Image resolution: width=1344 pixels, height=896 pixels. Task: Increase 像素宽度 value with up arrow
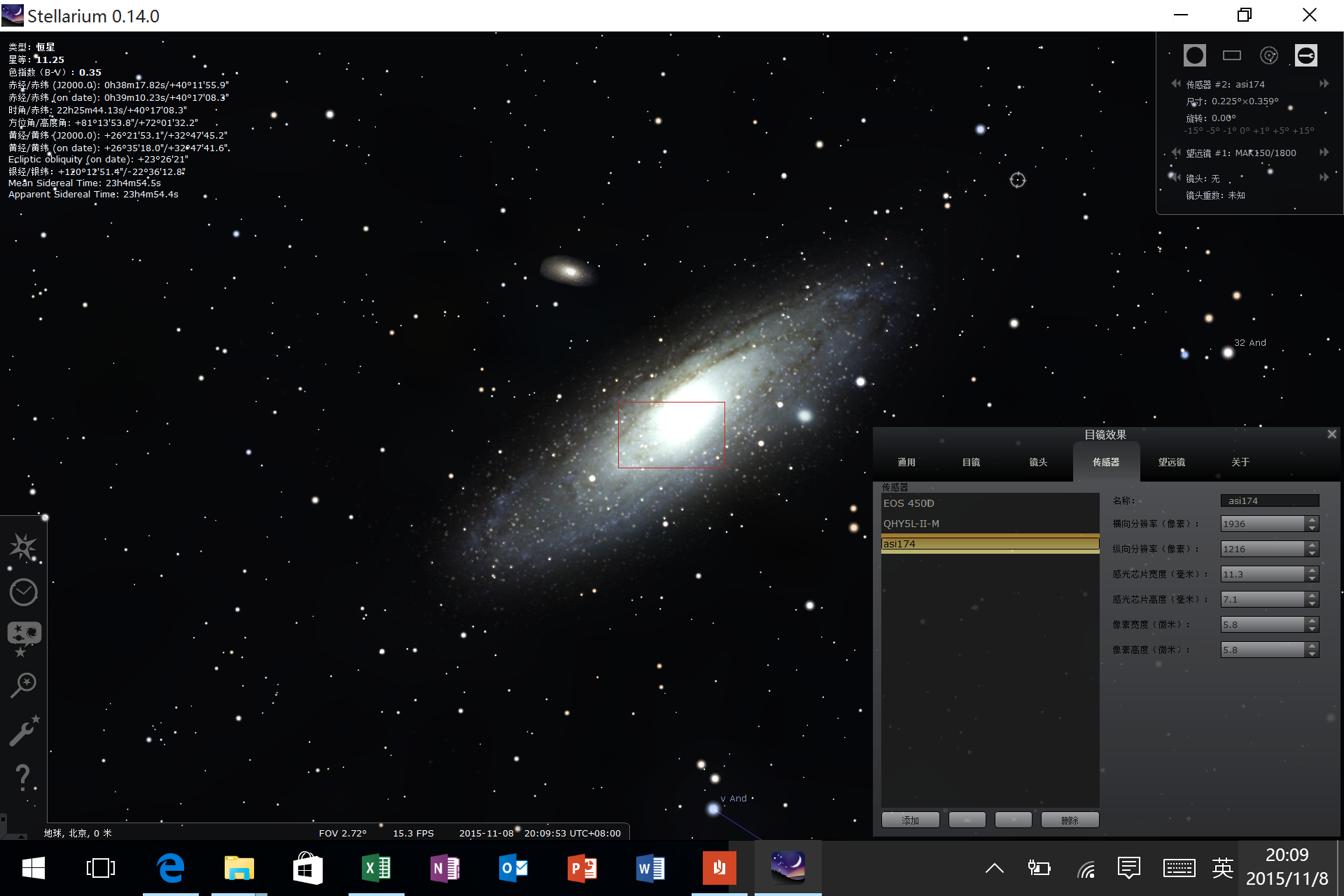pos(1312,621)
